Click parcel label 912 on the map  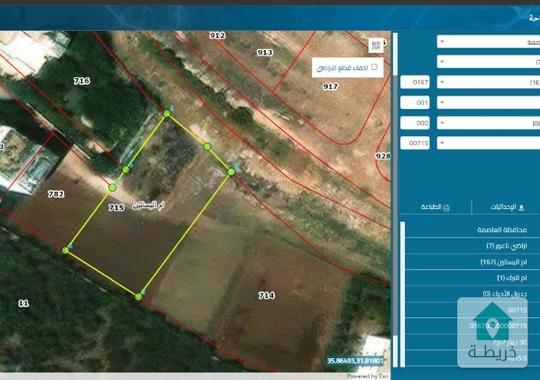click(x=217, y=35)
